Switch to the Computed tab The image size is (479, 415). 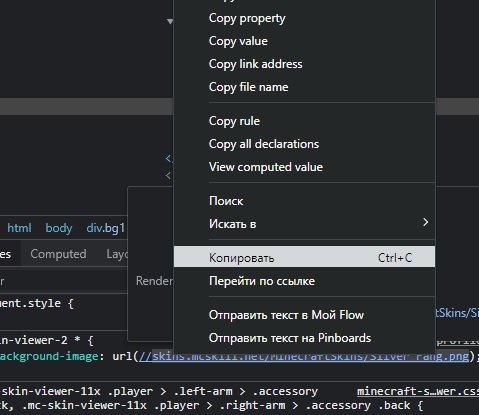(58, 254)
